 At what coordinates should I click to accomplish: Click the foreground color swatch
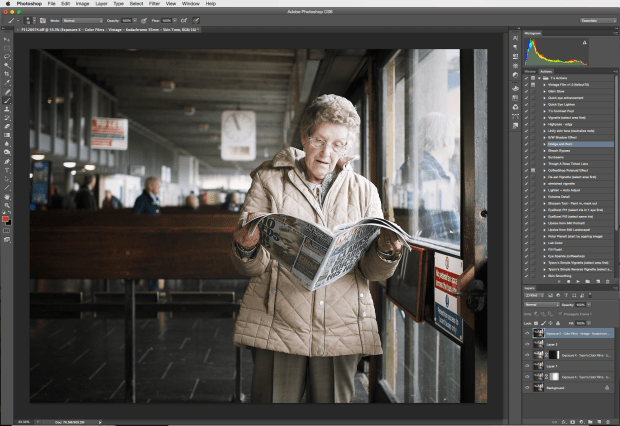pos(6,217)
